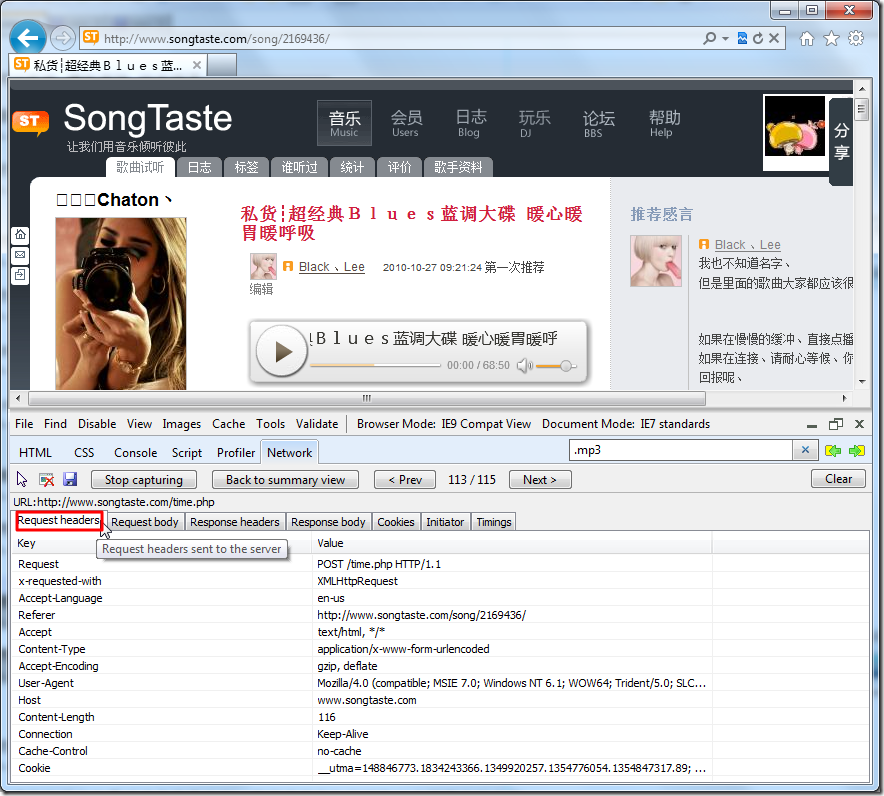Viewport: 884px width, 796px height.
Task: Open the woman with camera photo
Action: (x=121, y=303)
